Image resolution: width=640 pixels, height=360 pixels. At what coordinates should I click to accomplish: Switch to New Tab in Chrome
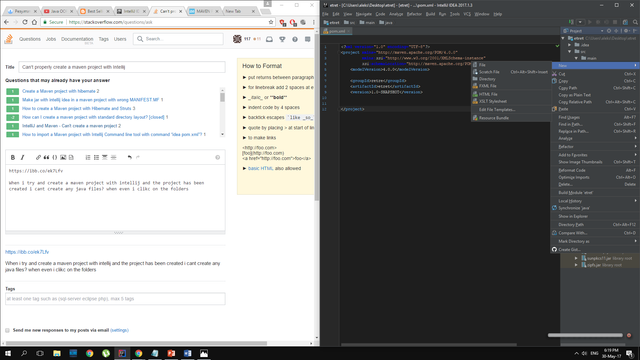pyautogui.click(x=240, y=11)
